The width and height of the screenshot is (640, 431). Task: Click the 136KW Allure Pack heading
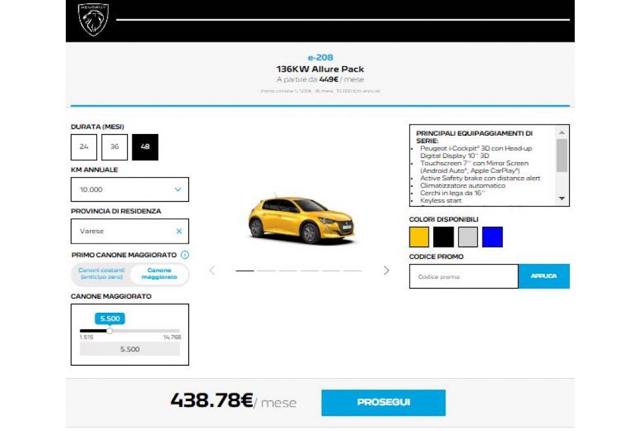[320, 69]
